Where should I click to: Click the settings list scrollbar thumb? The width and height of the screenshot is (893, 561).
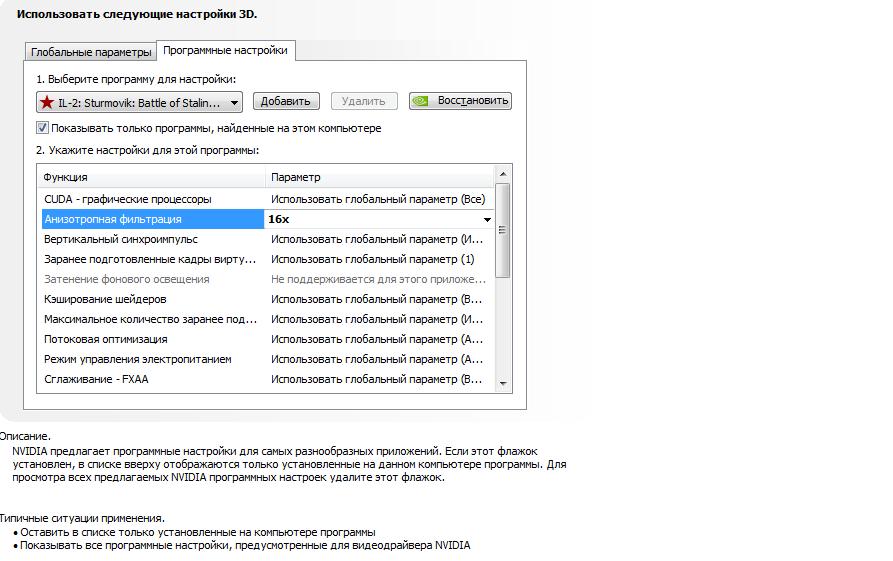(x=503, y=230)
